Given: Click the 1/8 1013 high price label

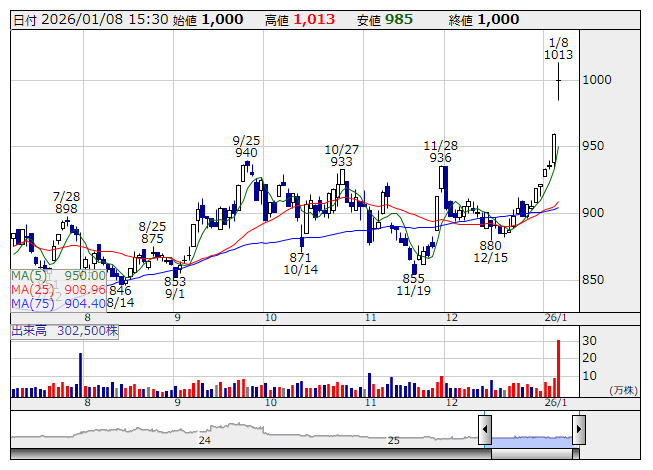Looking at the screenshot, I should [x=558, y=49].
